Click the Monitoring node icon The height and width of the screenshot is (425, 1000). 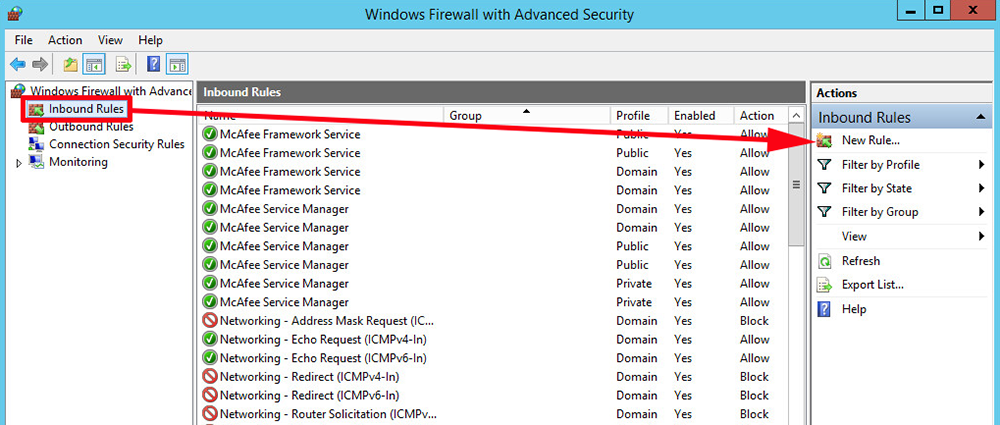click(36, 161)
